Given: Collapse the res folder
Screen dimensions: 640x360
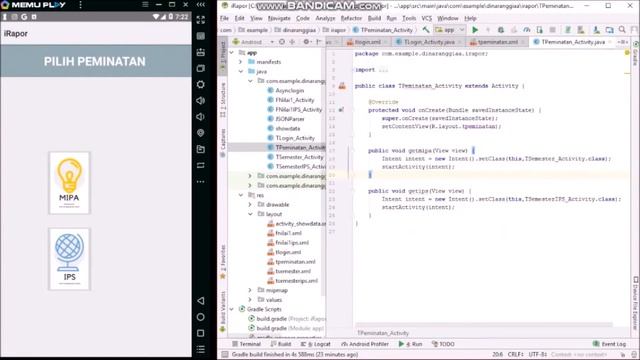Looking at the screenshot, I should [241, 195].
